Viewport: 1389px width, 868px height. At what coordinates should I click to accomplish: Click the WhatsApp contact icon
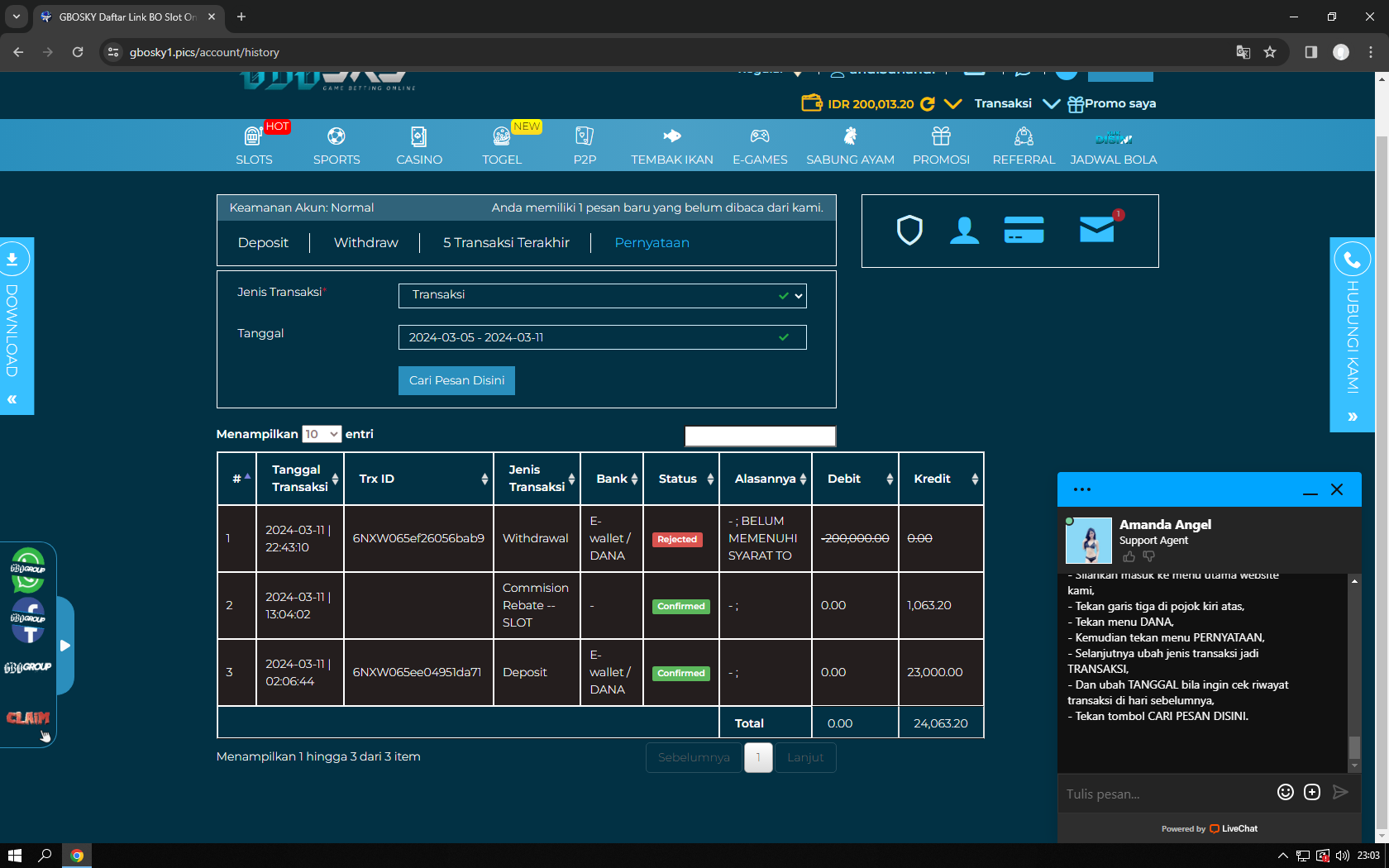click(28, 570)
